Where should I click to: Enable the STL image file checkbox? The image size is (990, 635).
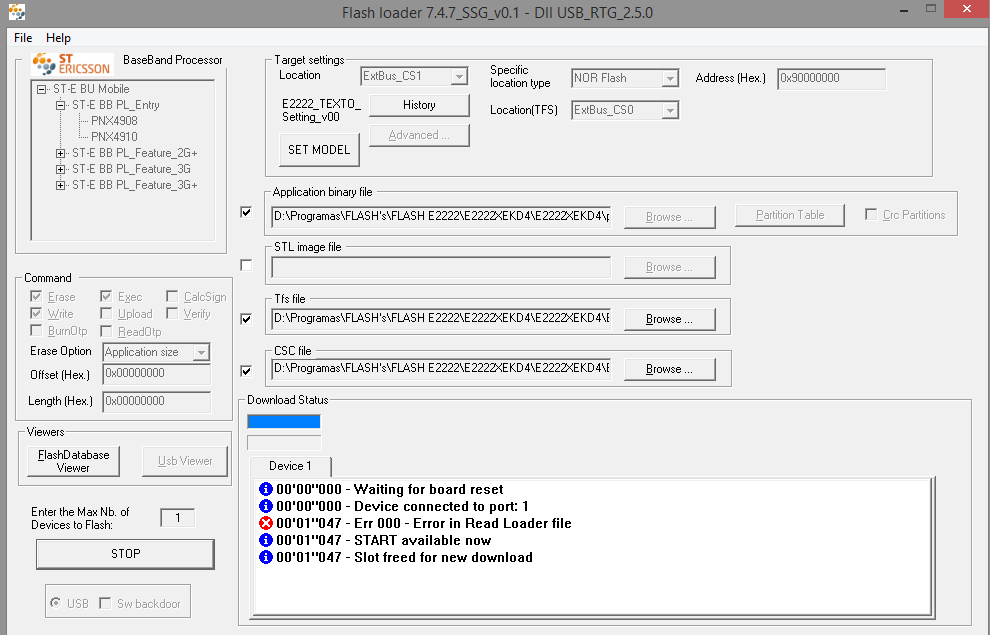(246, 265)
